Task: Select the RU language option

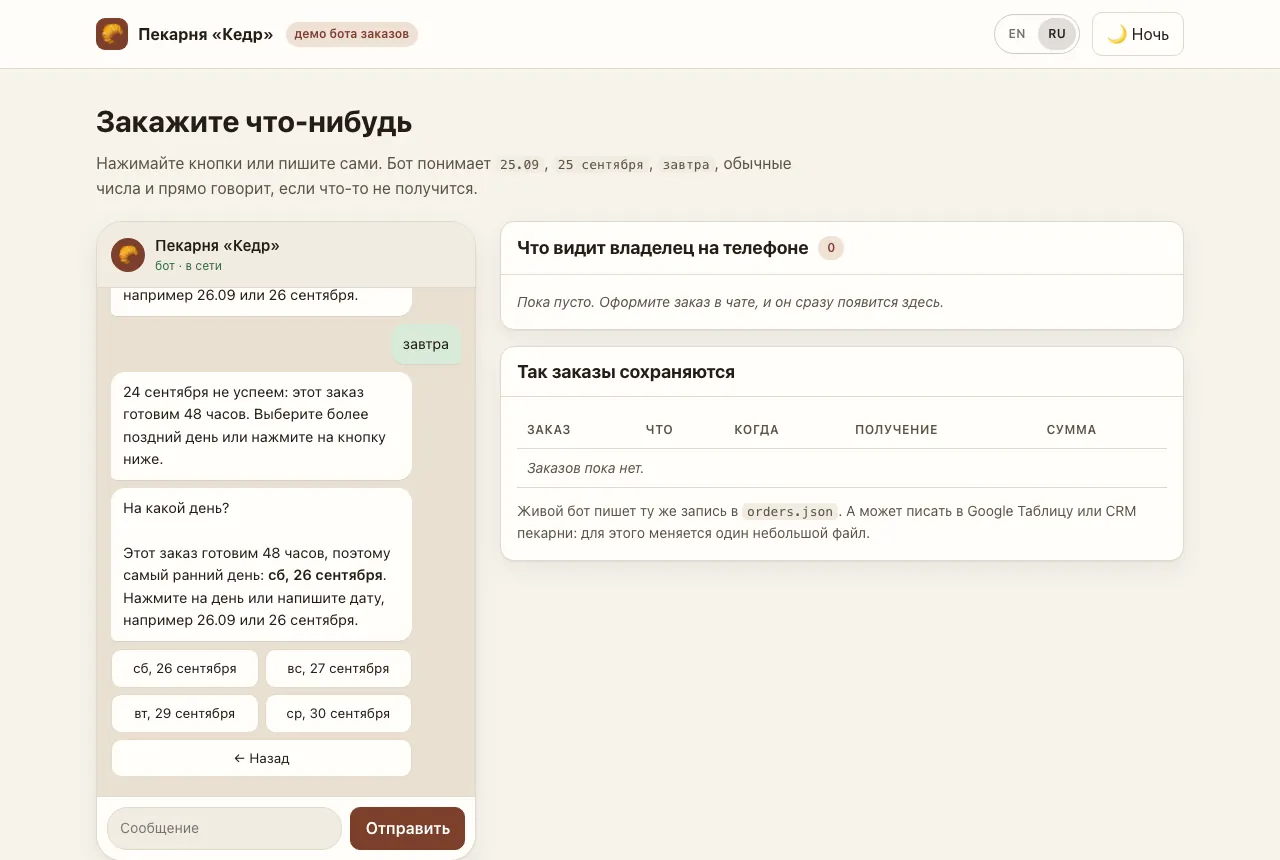Action: [1057, 34]
